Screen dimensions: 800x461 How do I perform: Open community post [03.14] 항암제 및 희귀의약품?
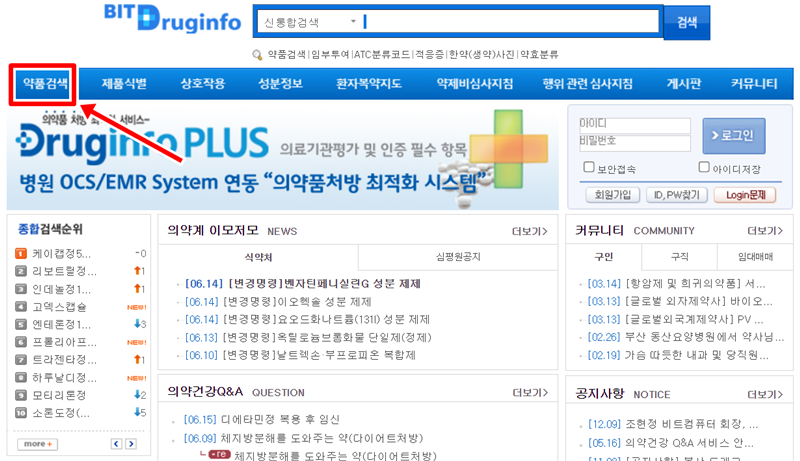677,284
